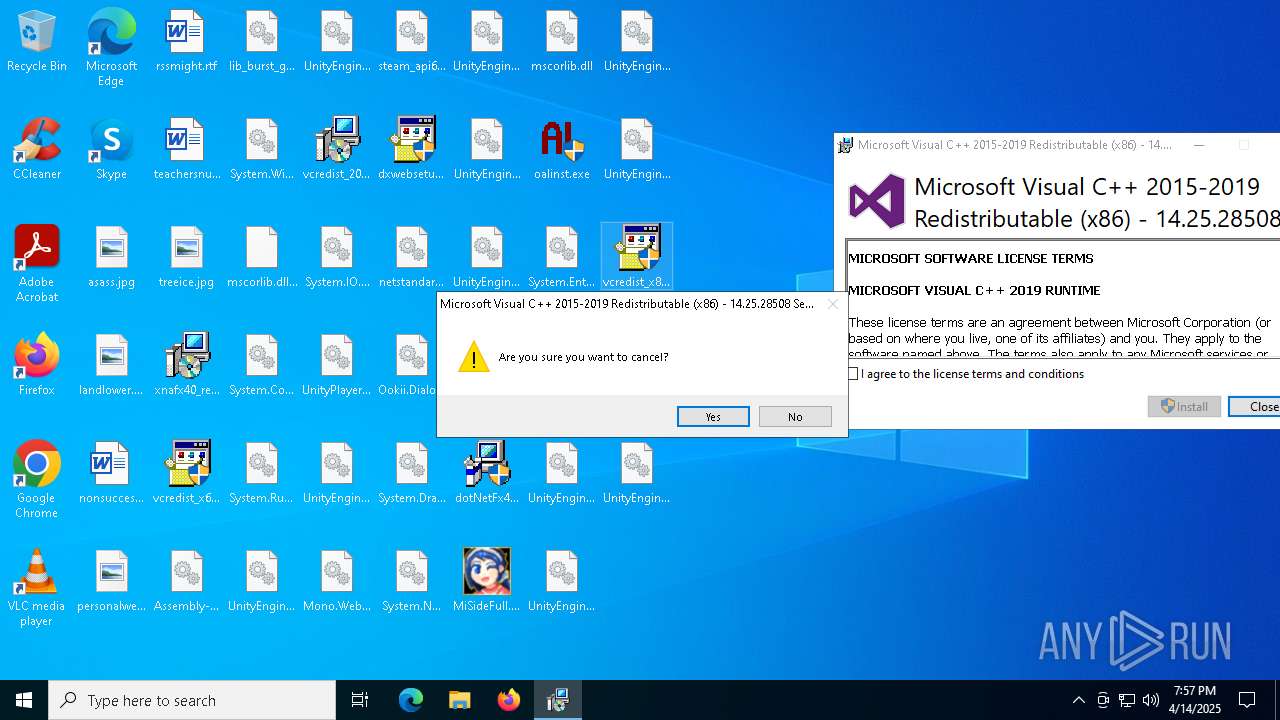Image resolution: width=1280 pixels, height=720 pixels.
Task: Open Firefox from the taskbar
Action: 508,700
